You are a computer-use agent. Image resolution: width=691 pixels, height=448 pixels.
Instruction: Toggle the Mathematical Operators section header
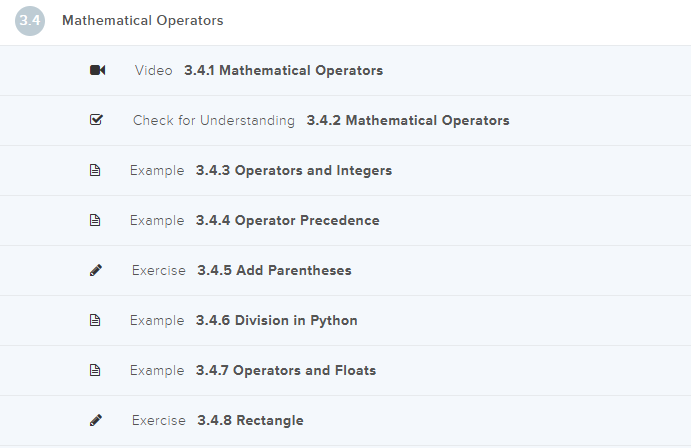[143, 21]
